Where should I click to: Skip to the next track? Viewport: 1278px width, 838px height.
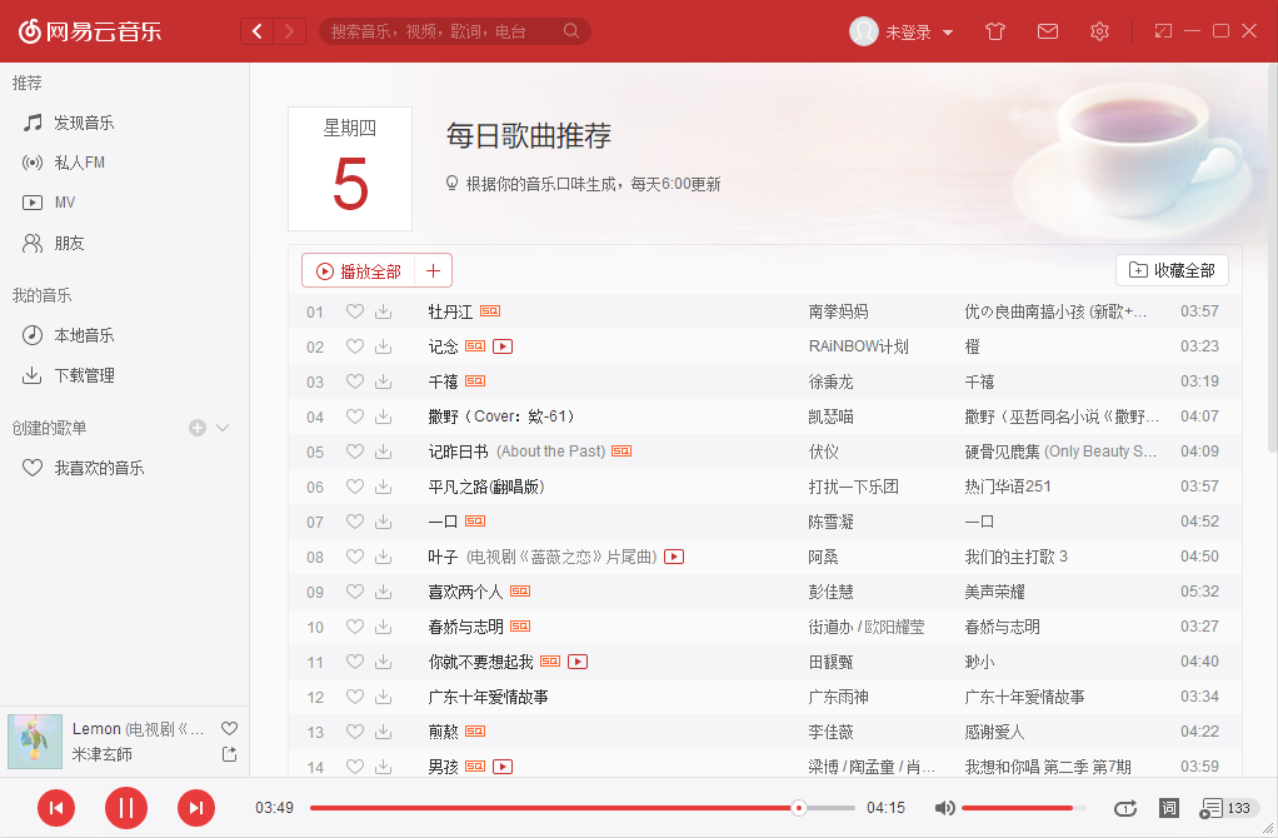[x=196, y=808]
